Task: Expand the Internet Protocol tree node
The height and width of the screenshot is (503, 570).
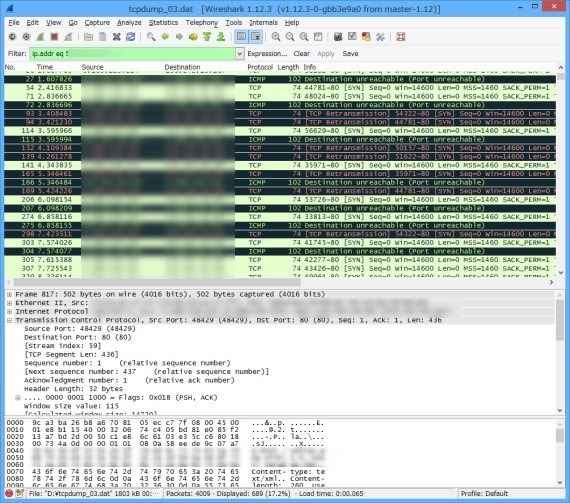Action: pyautogui.click(x=9, y=312)
